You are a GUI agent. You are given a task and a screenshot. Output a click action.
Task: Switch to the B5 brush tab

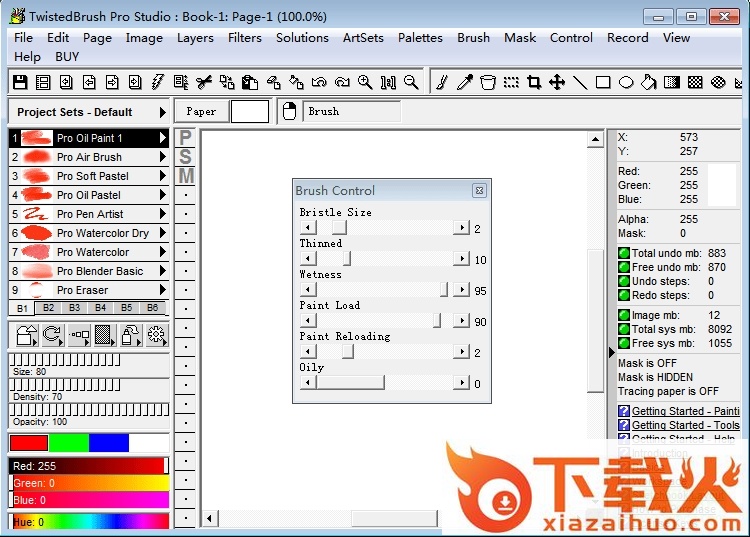[126, 307]
